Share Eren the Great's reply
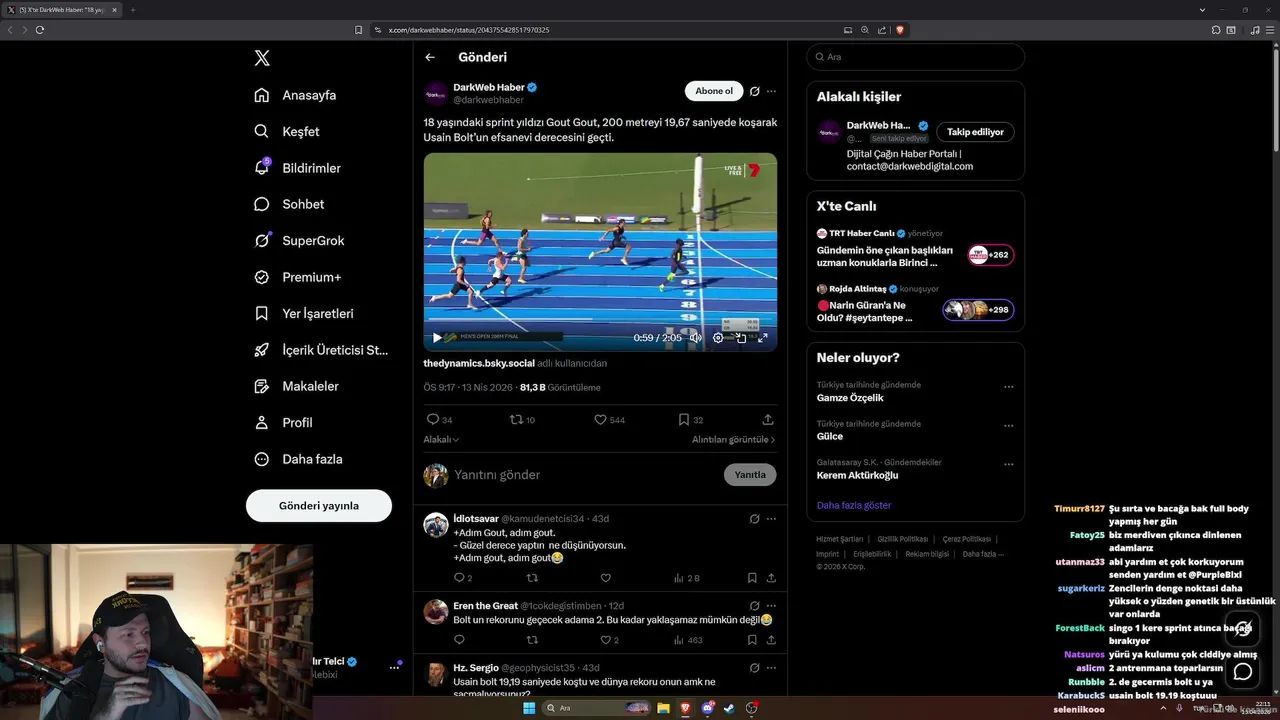This screenshot has height=720, width=1280. [771, 640]
